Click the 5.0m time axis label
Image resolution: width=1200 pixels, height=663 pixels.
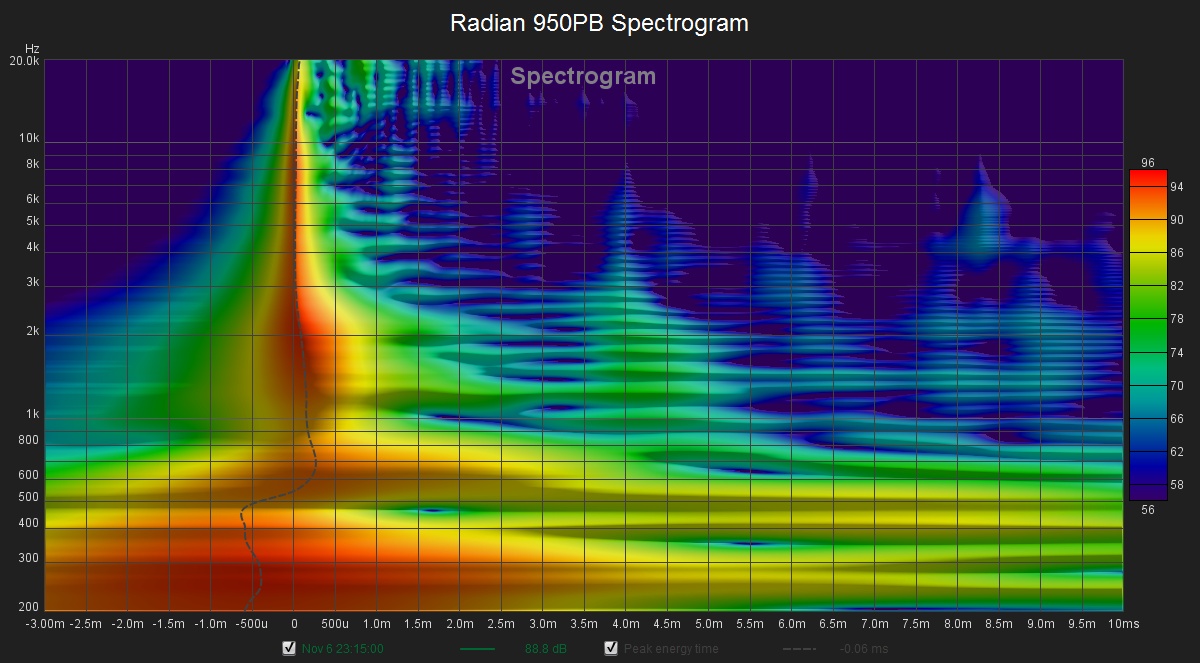point(708,623)
